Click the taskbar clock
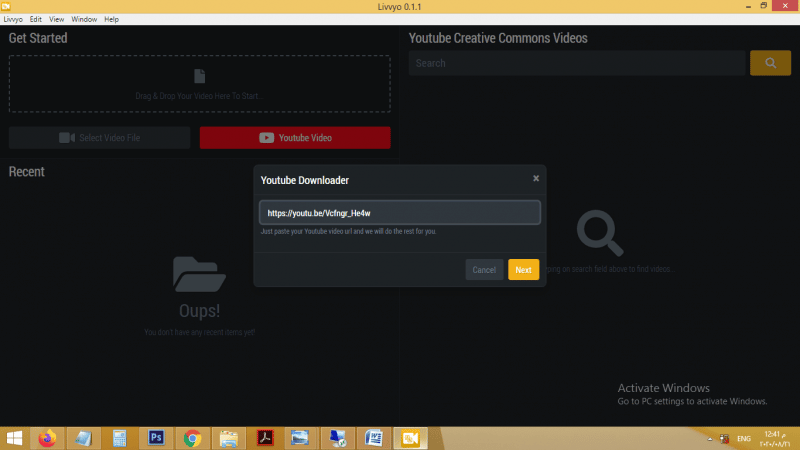 click(774, 439)
